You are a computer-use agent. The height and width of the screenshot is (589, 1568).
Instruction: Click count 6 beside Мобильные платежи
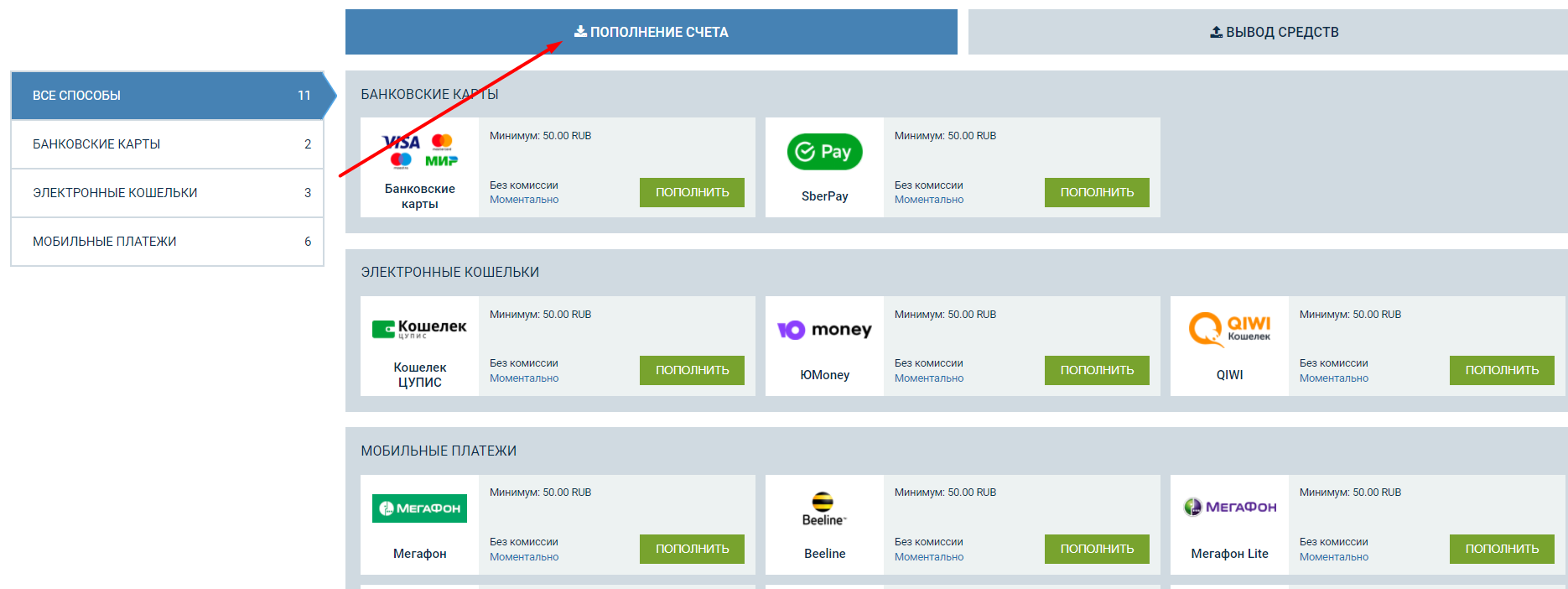click(x=308, y=242)
